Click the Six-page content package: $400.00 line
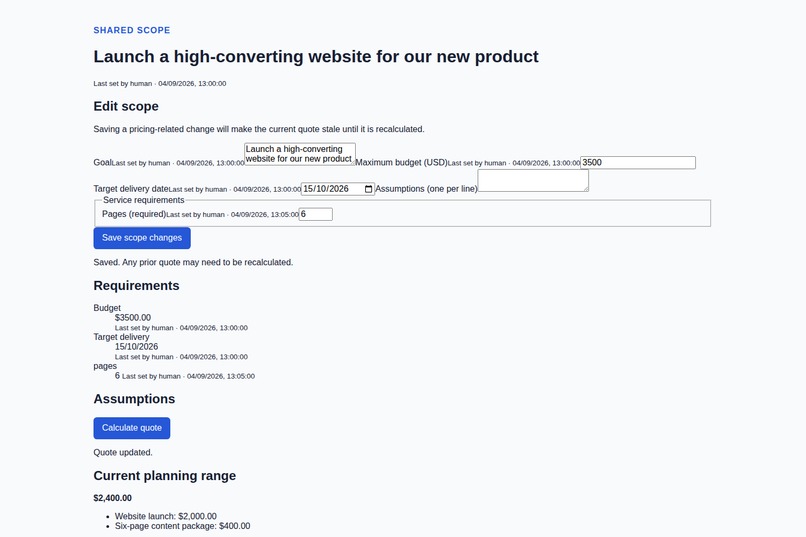 [x=182, y=526]
